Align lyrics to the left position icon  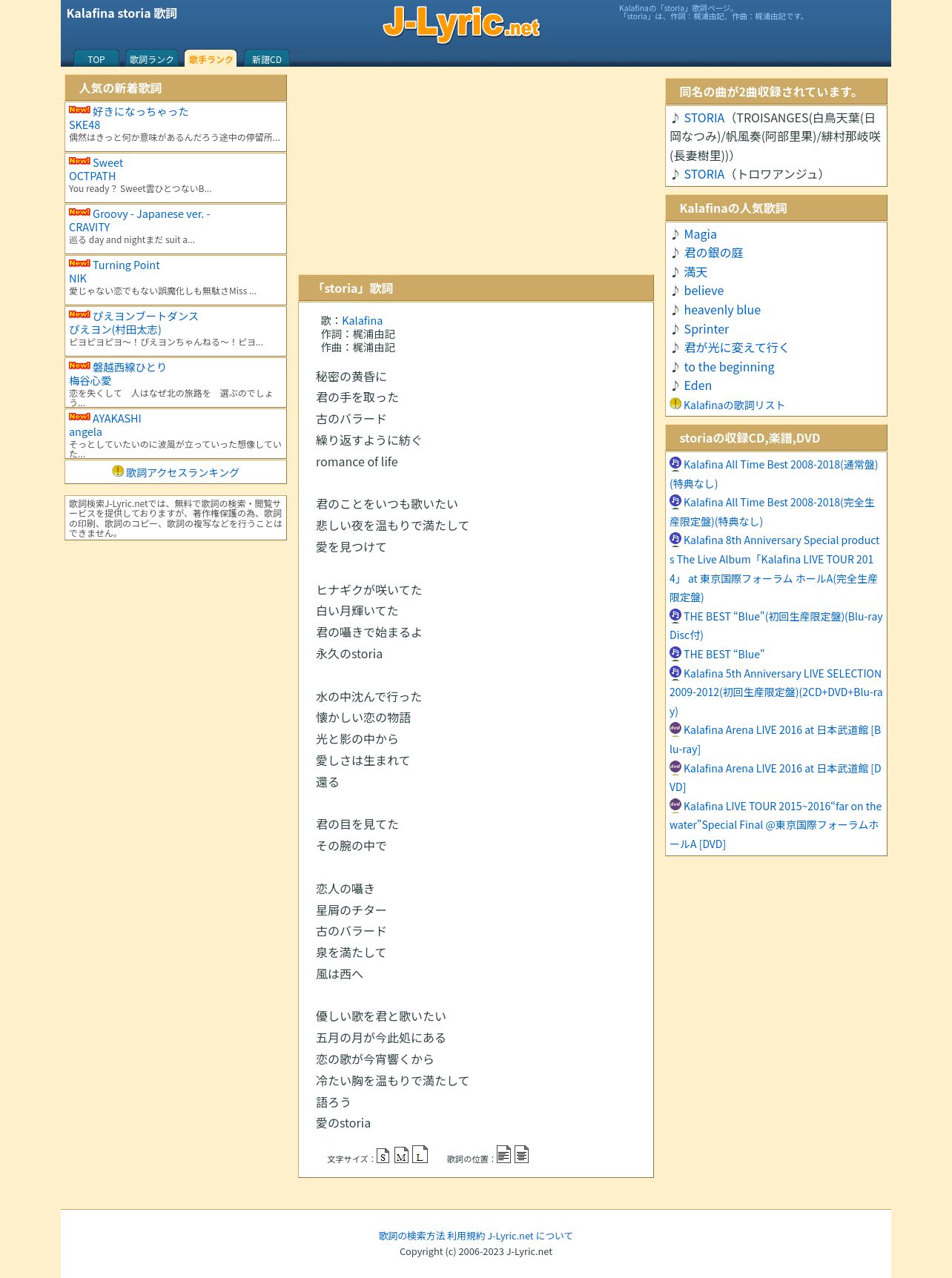coord(503,1154)
